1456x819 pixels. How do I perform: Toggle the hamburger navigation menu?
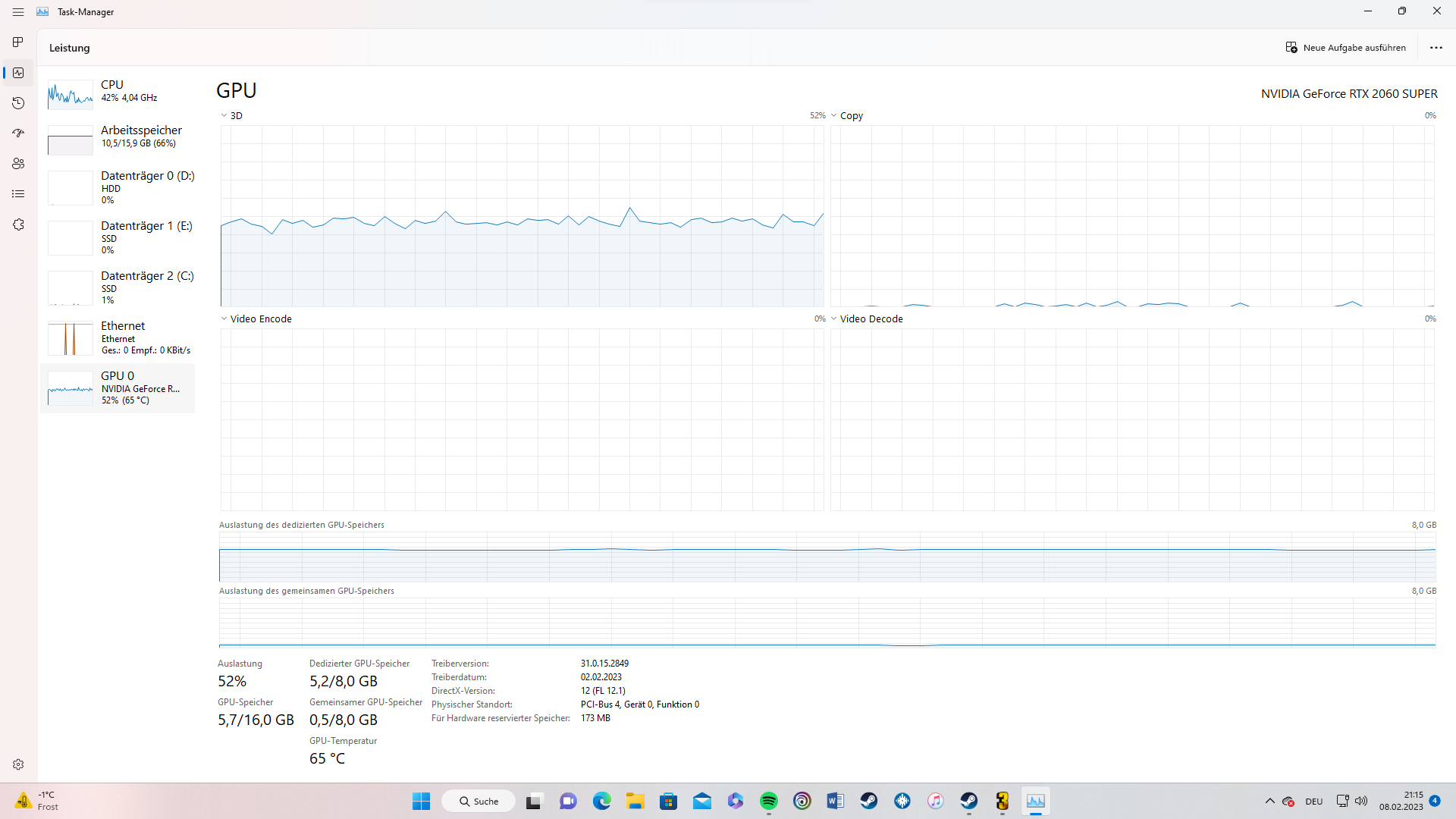tap(18, 12)
